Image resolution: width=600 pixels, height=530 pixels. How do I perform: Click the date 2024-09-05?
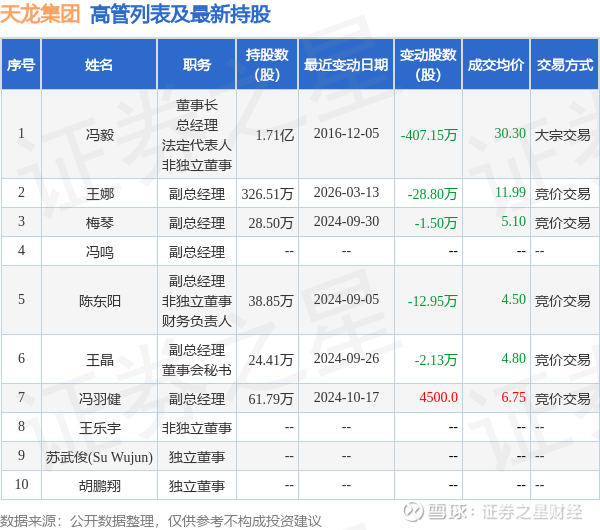pyautogui.click(x=346, y=300)
